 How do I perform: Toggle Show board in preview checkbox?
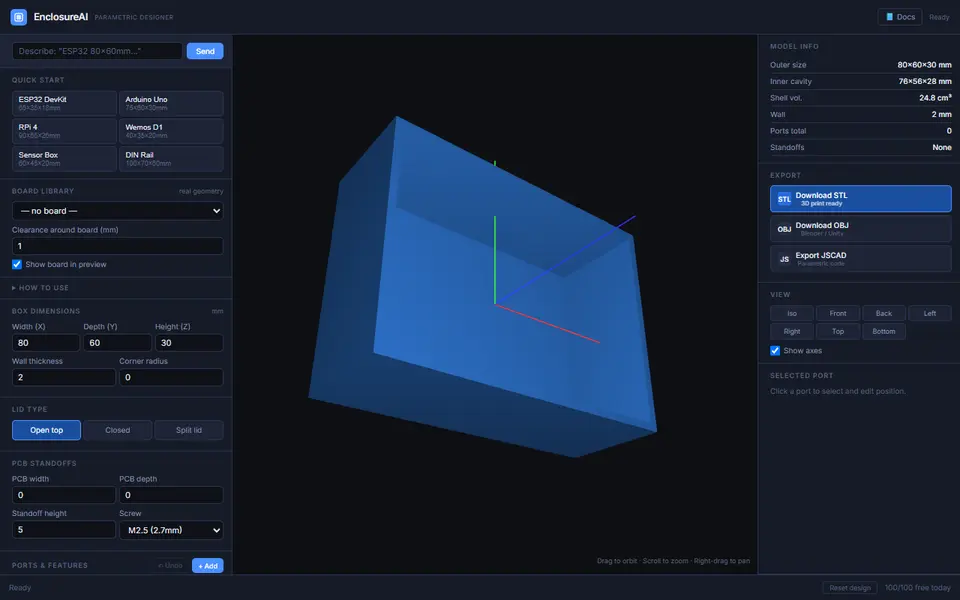coord(17,264)
